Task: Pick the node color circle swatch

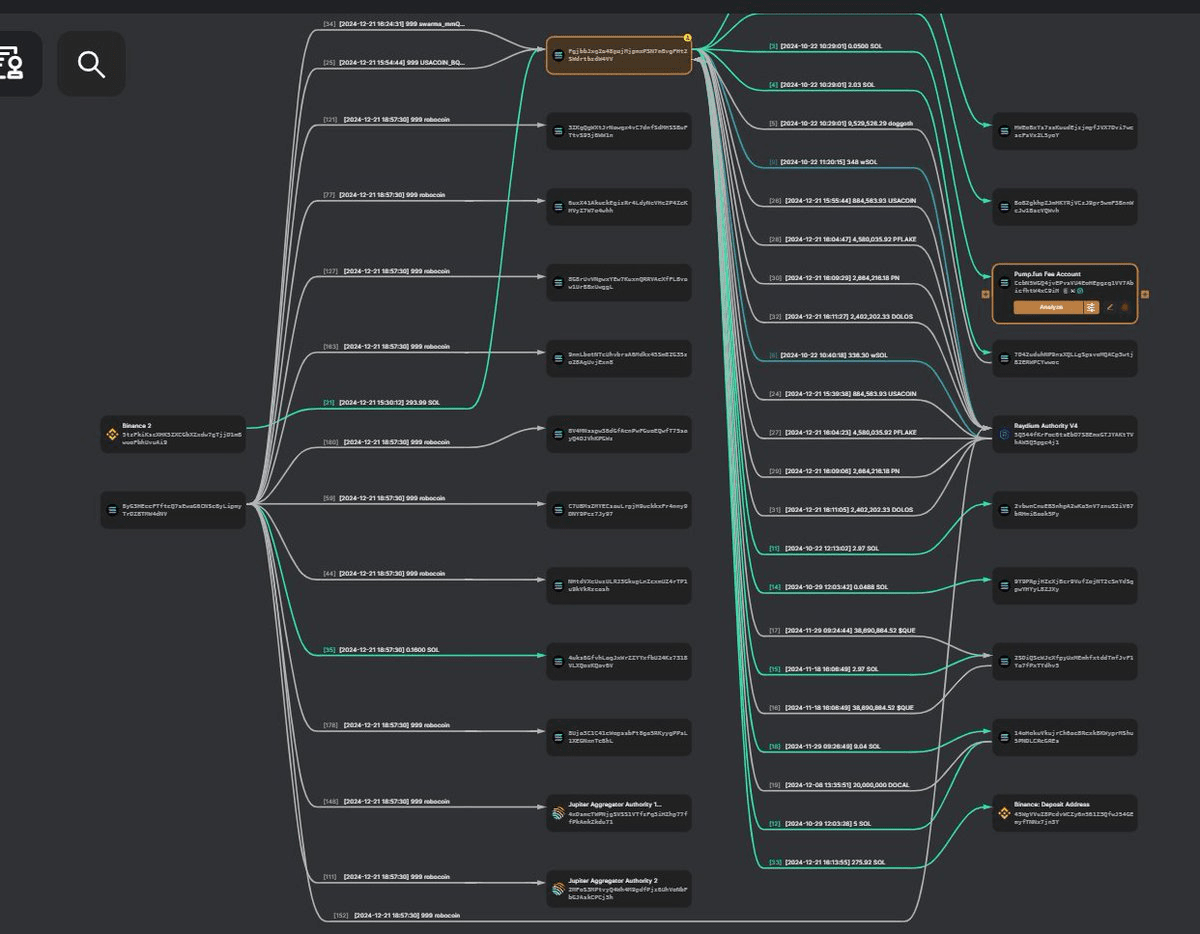Action: point(1125,307)
